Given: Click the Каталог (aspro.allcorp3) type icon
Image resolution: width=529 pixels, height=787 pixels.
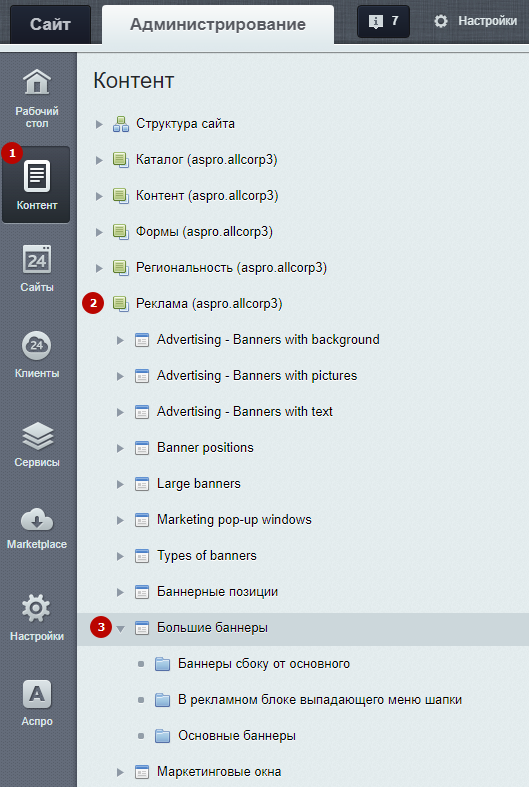Looking at the screenshot, I should pyautogui.click(x=120, y=160).
